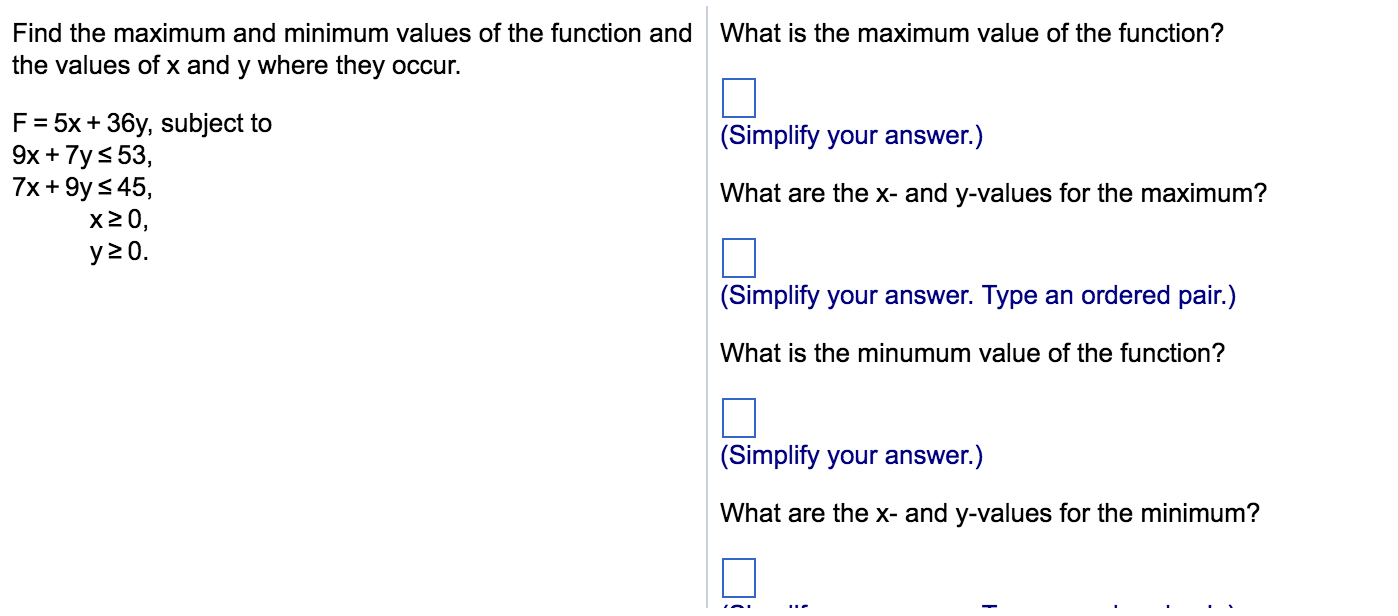
Task: Click the 'What is the minumum value' question
Action: 972,354
